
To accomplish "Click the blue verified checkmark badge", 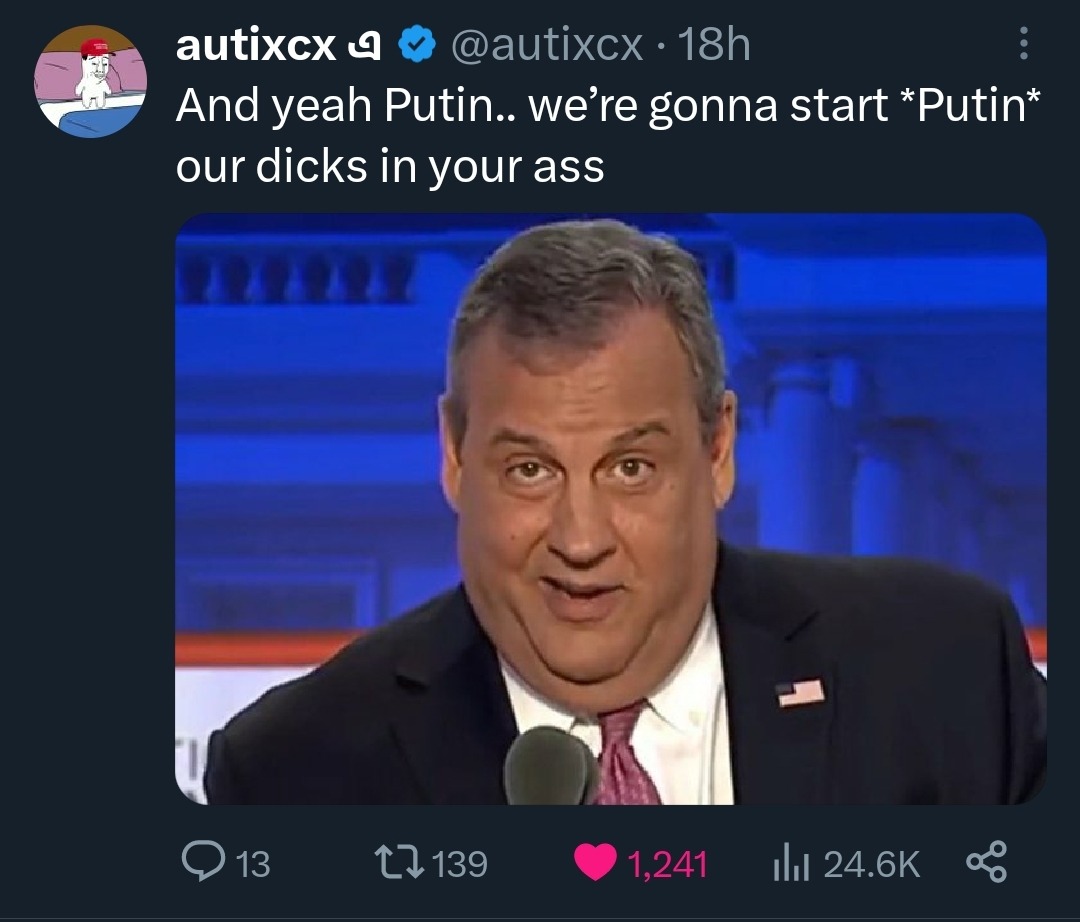I will pos(417,44).
